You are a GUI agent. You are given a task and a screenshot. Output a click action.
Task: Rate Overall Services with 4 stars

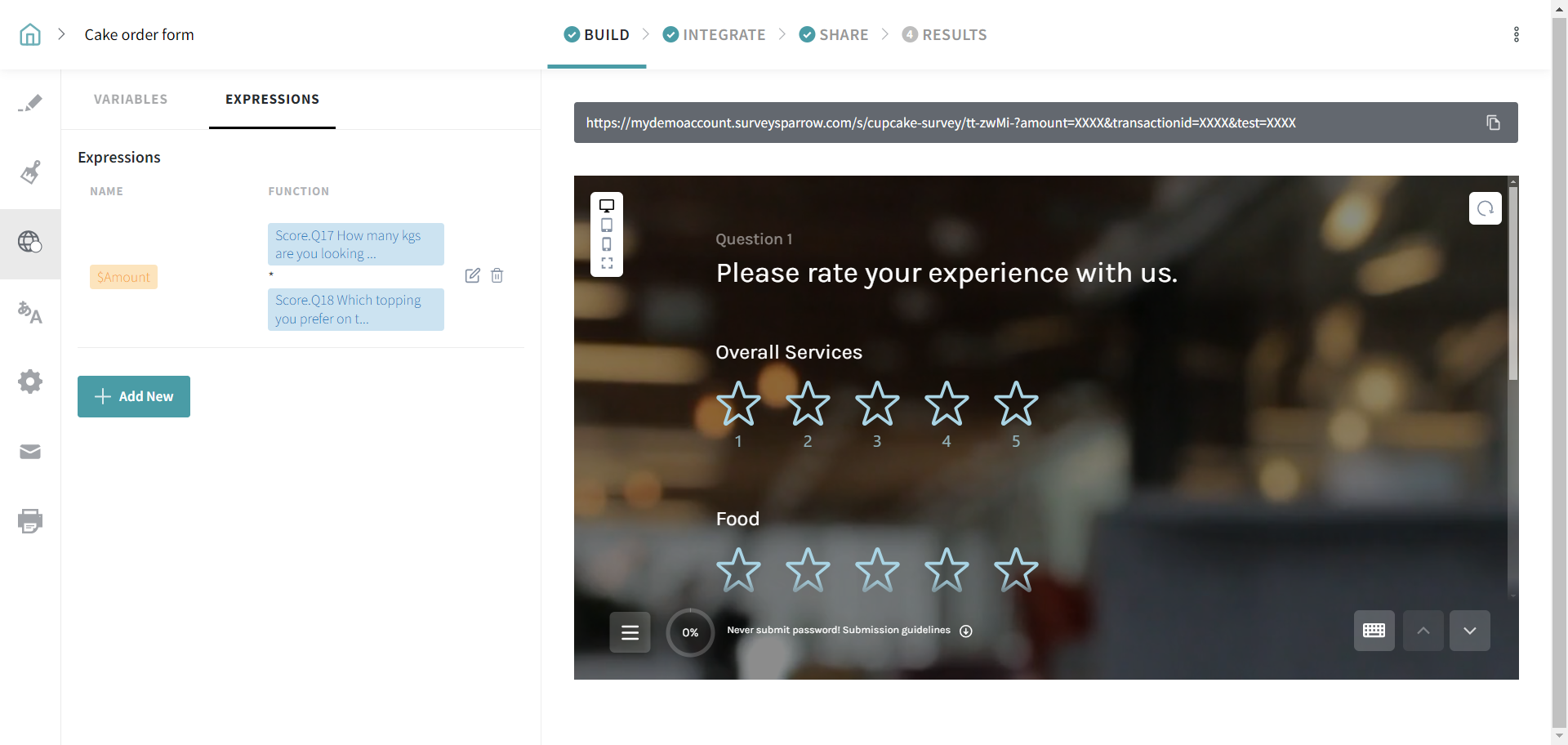click(947, 404)
